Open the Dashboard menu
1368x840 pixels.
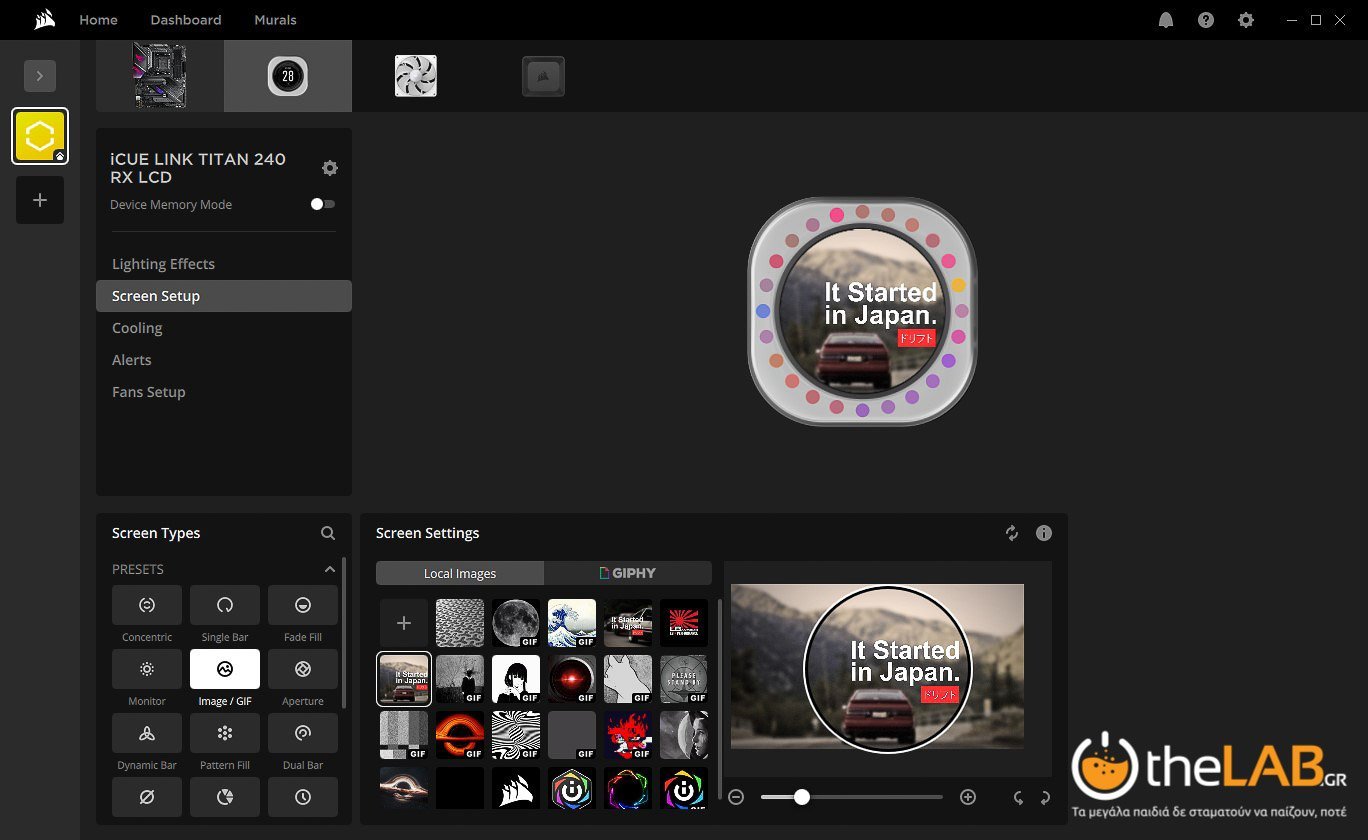point(186,20)
